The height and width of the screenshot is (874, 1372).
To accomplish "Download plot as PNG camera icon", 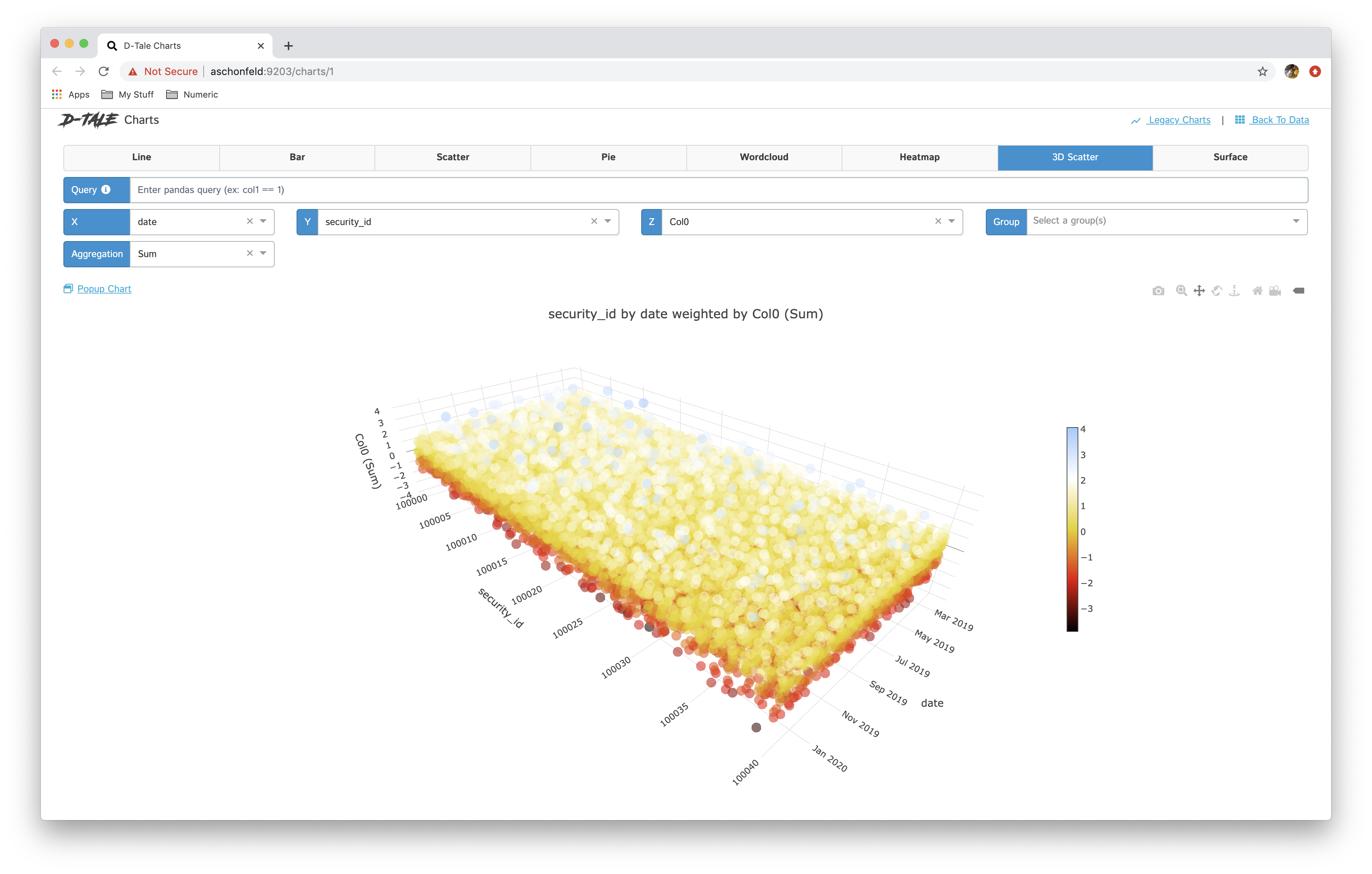I will (1158, 291).
